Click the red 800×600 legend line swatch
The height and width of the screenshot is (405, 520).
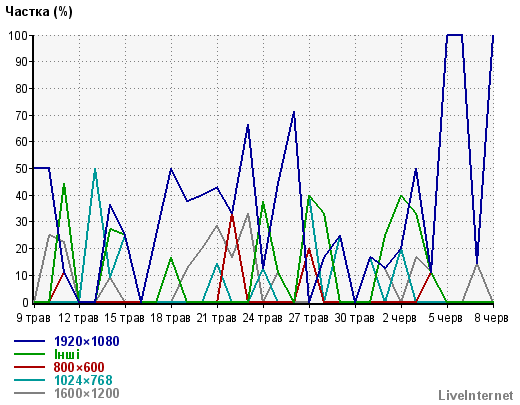[29, 367]
